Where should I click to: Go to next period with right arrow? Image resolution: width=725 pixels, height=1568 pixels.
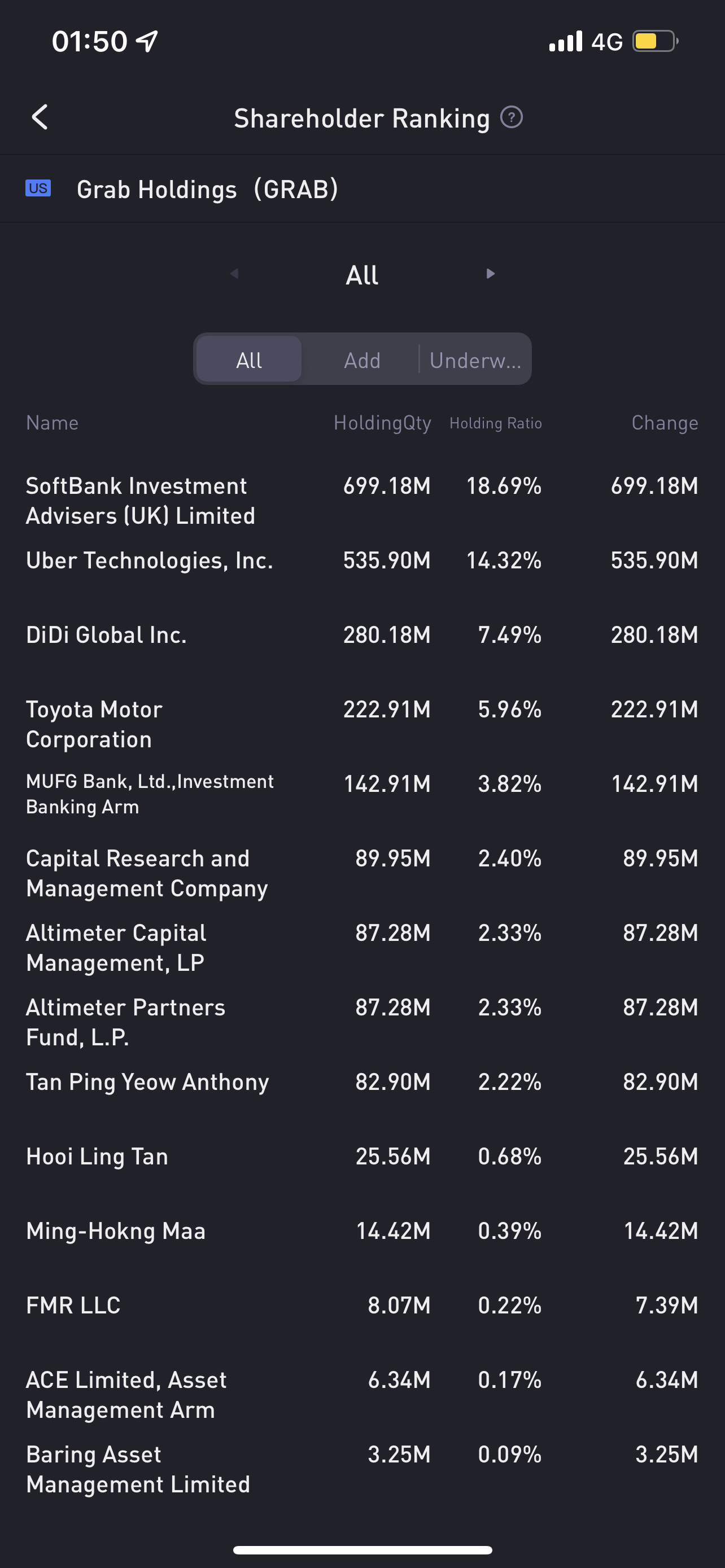(x=490, y=274)
